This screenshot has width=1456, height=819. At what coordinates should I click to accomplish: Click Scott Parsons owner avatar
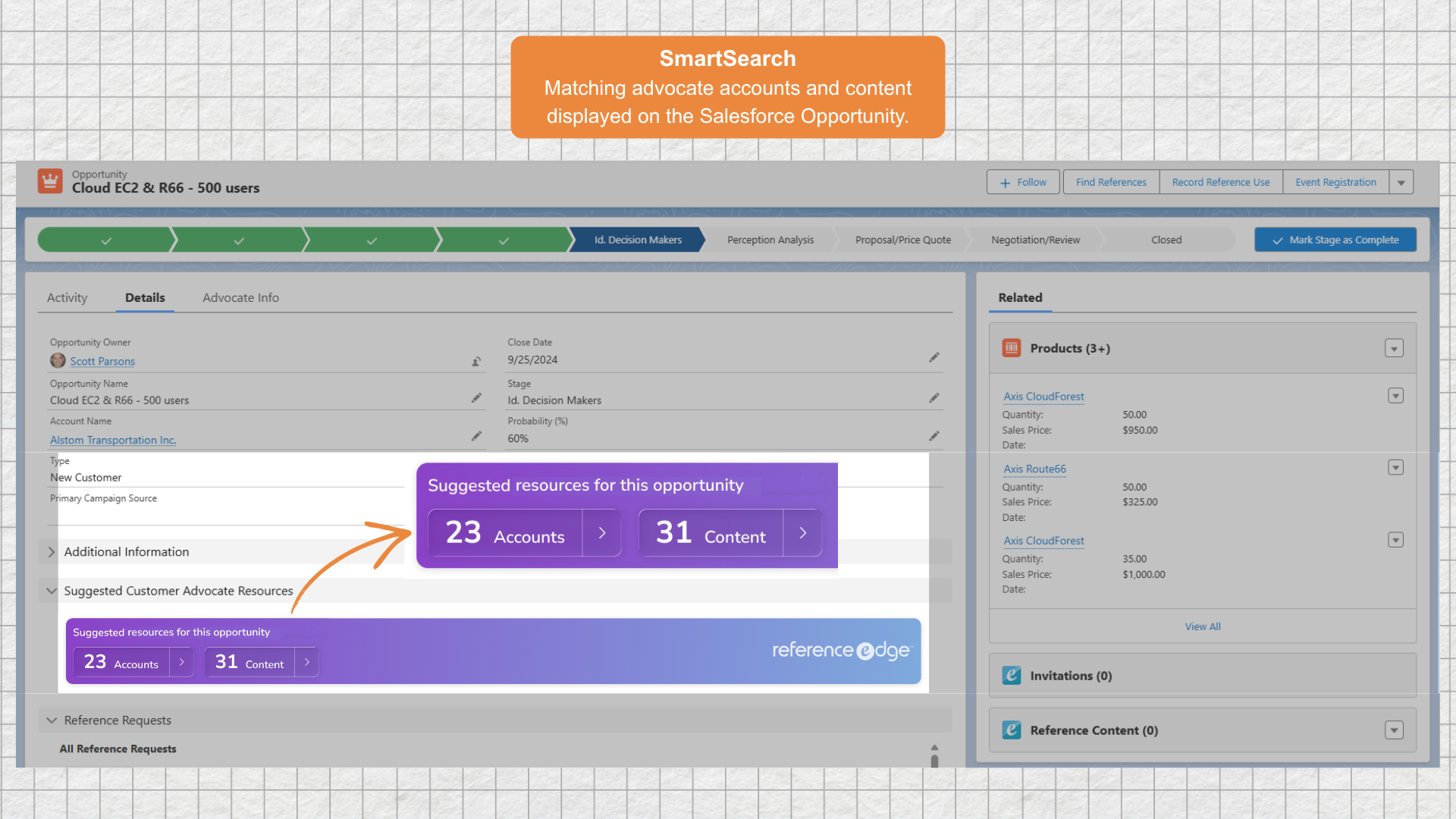pyautogui.click(x=58, y=360)
